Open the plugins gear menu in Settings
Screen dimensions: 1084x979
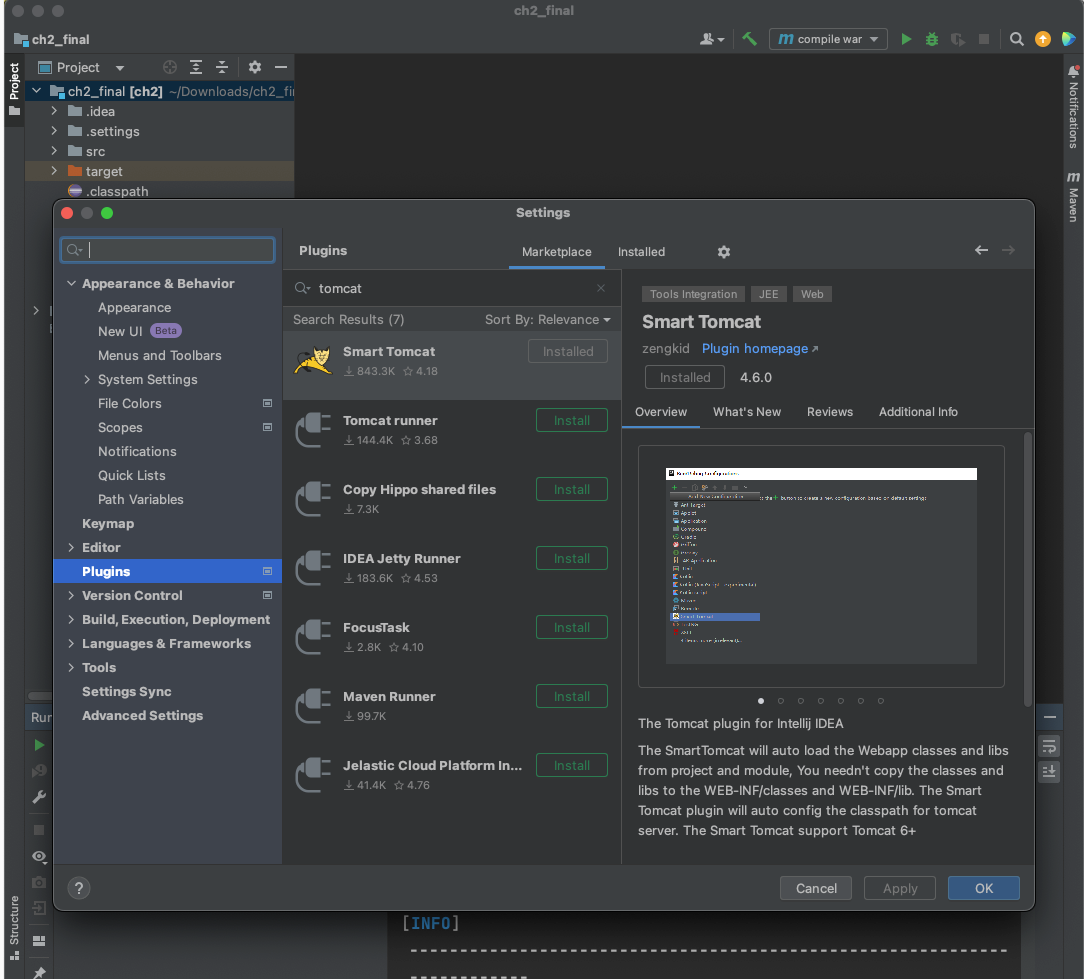(724, 252)
